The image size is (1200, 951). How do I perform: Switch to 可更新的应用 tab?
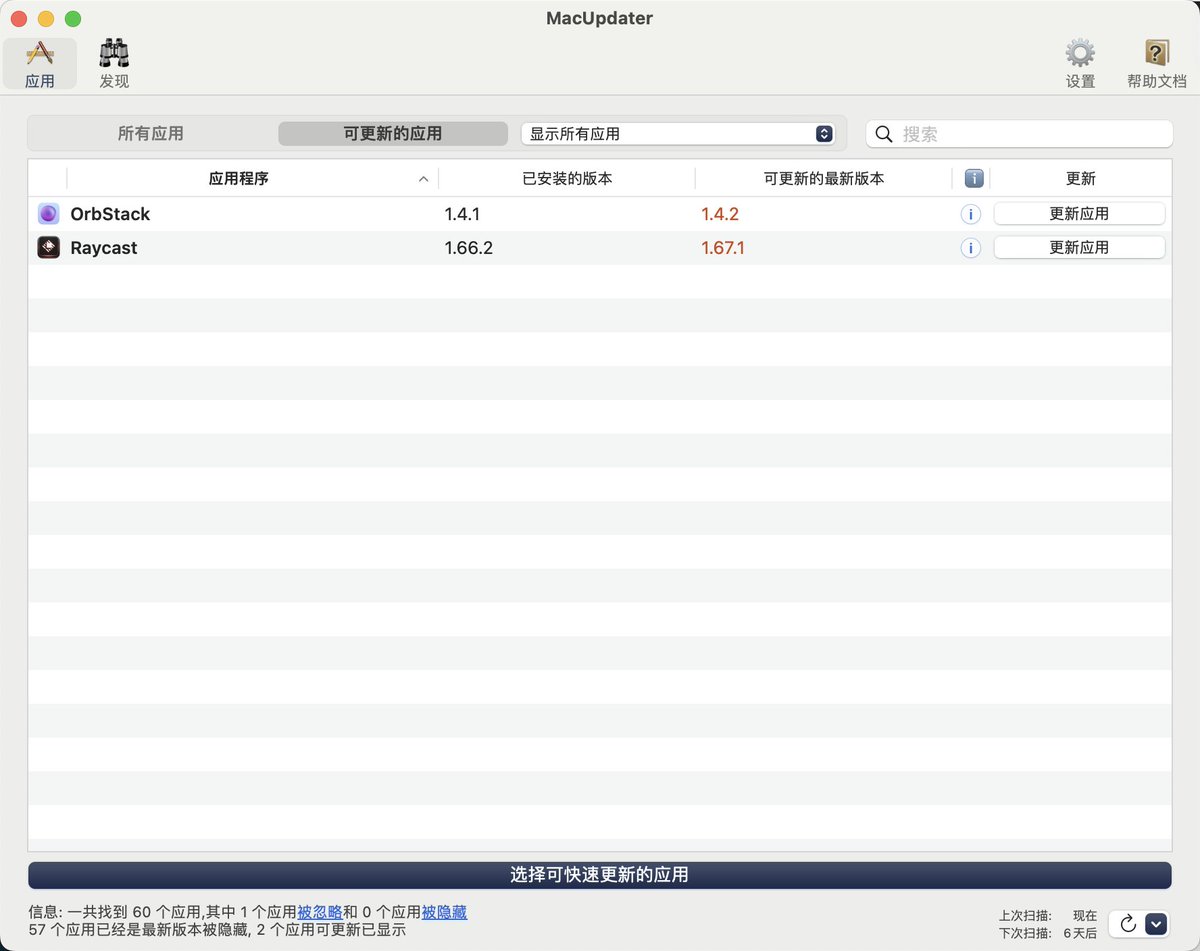(393, 133)
